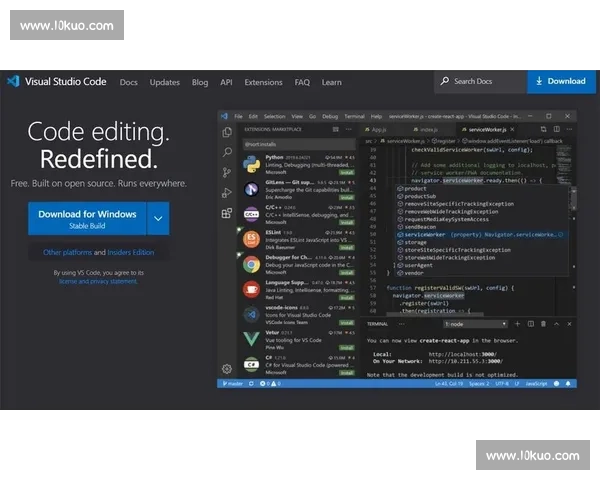Click the master branch status bar item
Image resolution: width=600 pixels, height=480 pixels.
(233, 384)
